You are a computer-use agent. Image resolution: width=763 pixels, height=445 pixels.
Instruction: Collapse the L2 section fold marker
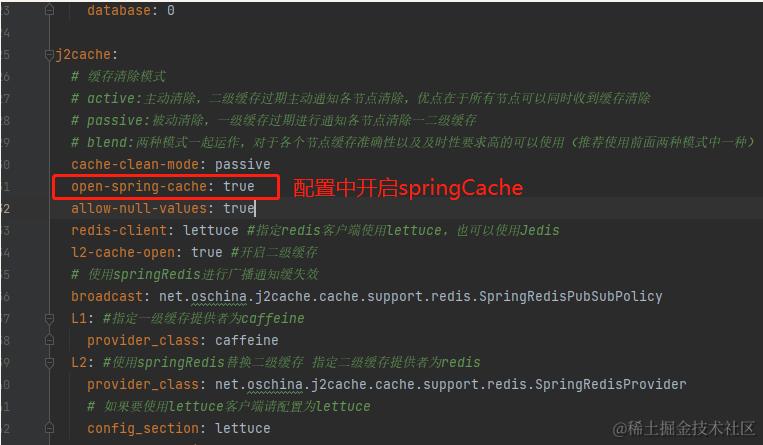[x=49, y=363]
